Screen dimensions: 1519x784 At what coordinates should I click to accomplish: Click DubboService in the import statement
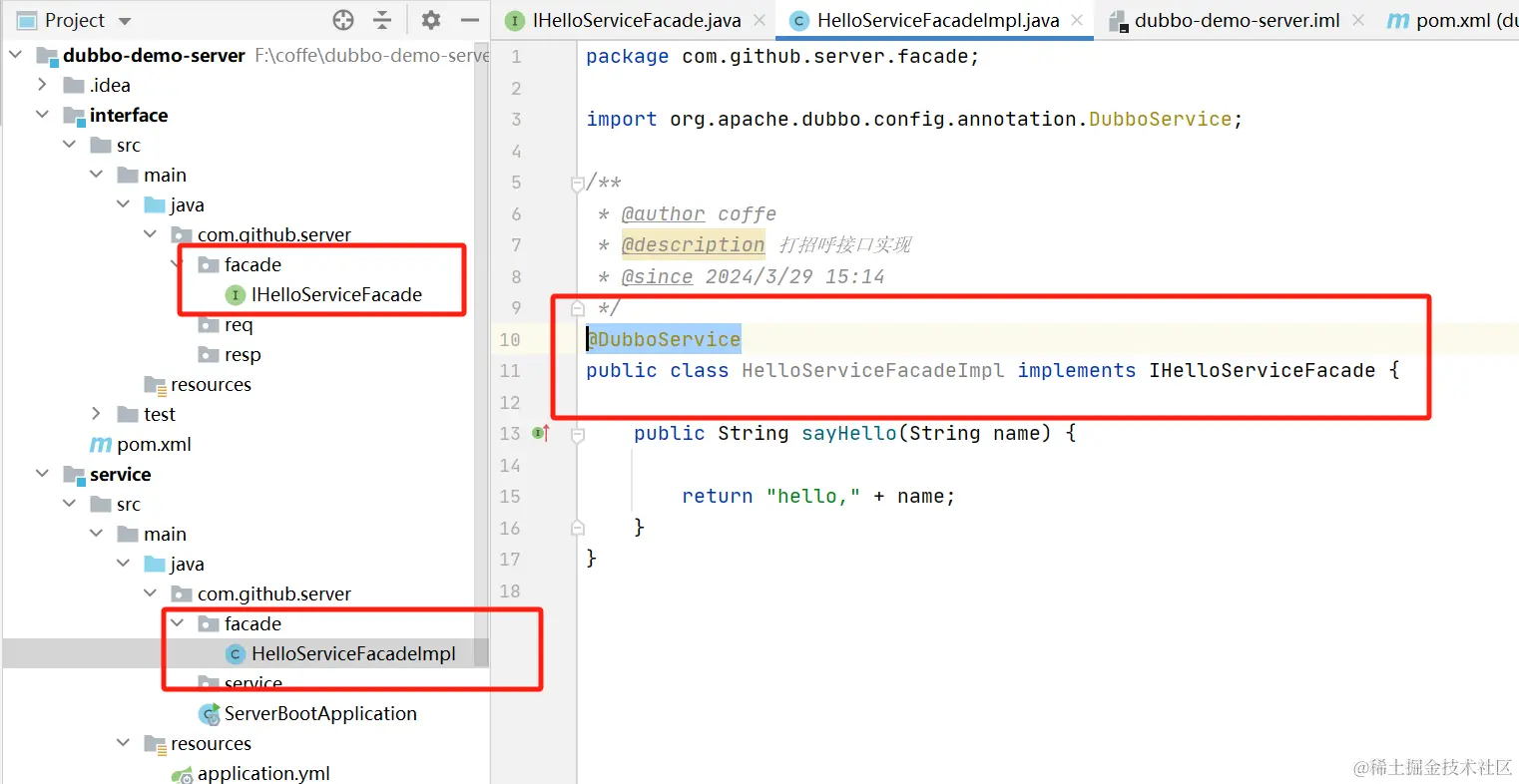pos(1160,119)
